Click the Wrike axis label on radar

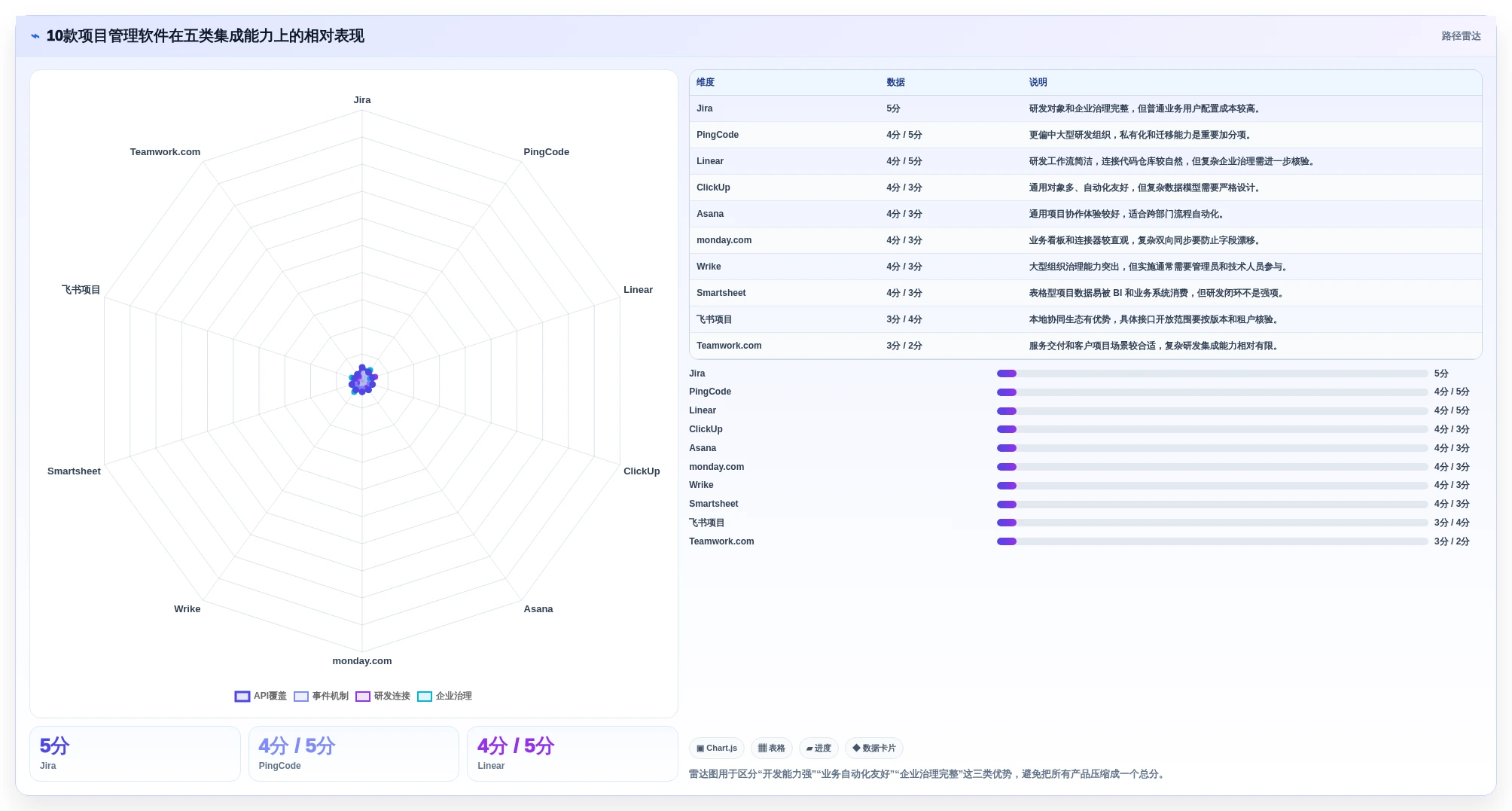187,609
